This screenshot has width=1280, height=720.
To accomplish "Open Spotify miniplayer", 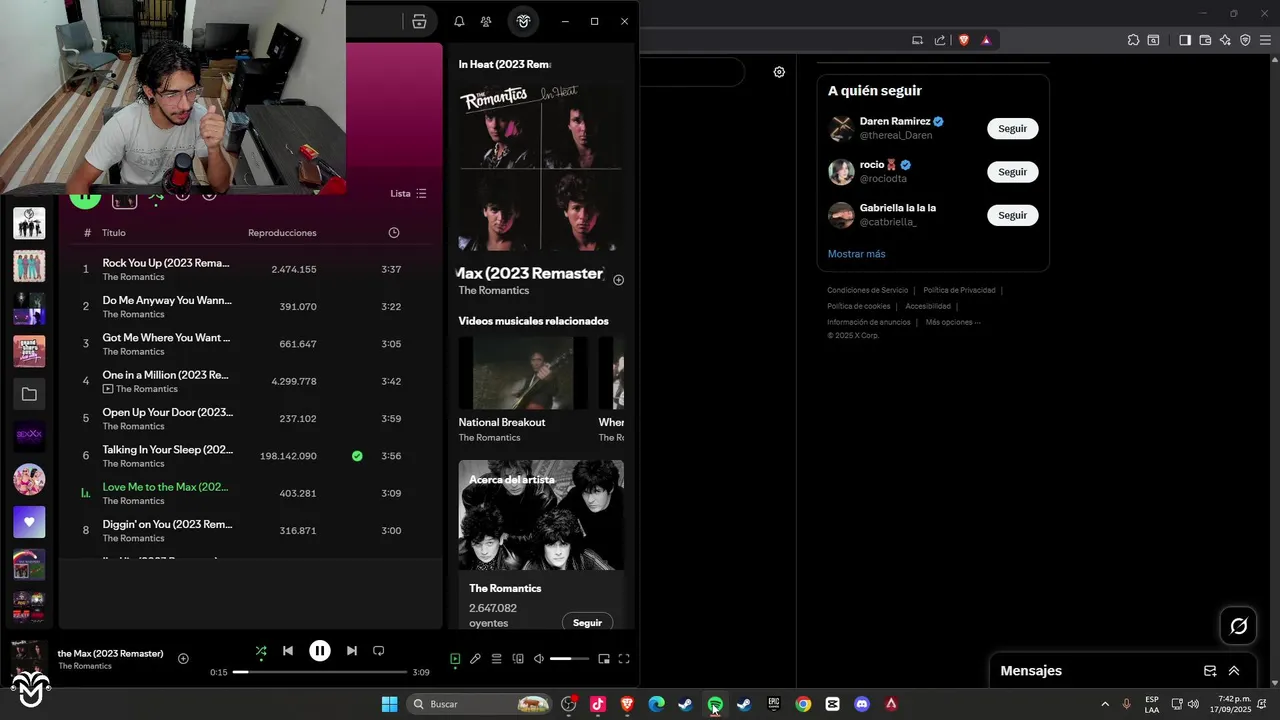I will (x=604, y=659).
